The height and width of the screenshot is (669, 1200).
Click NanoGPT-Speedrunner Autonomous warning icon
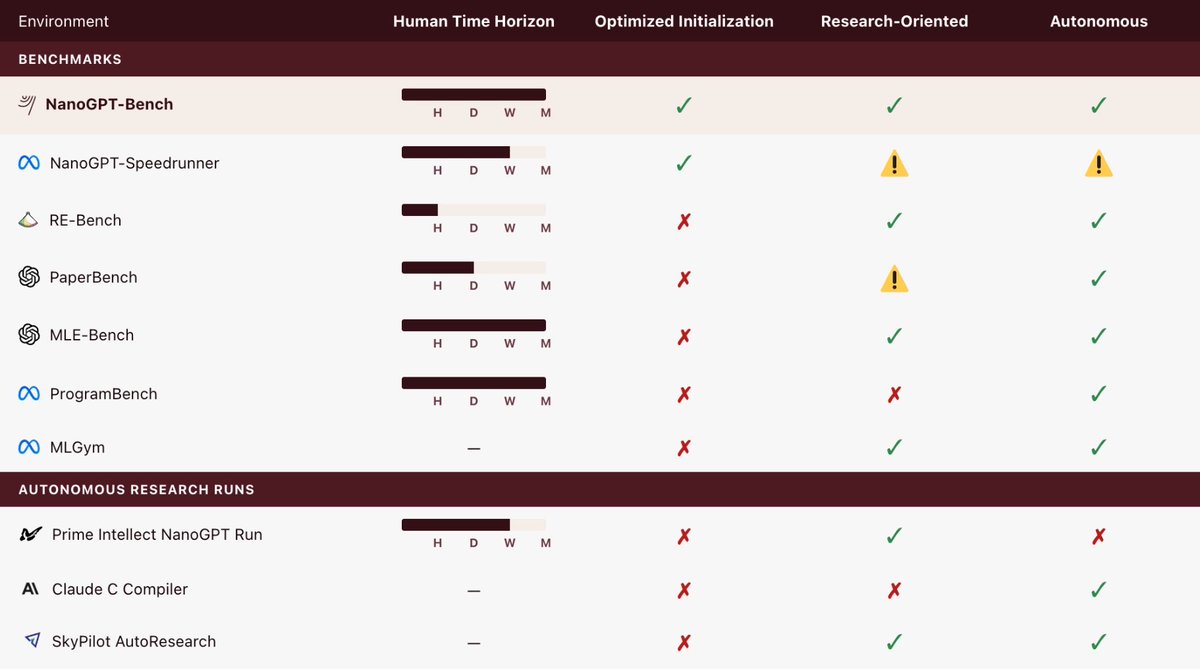coord(1098,163)
